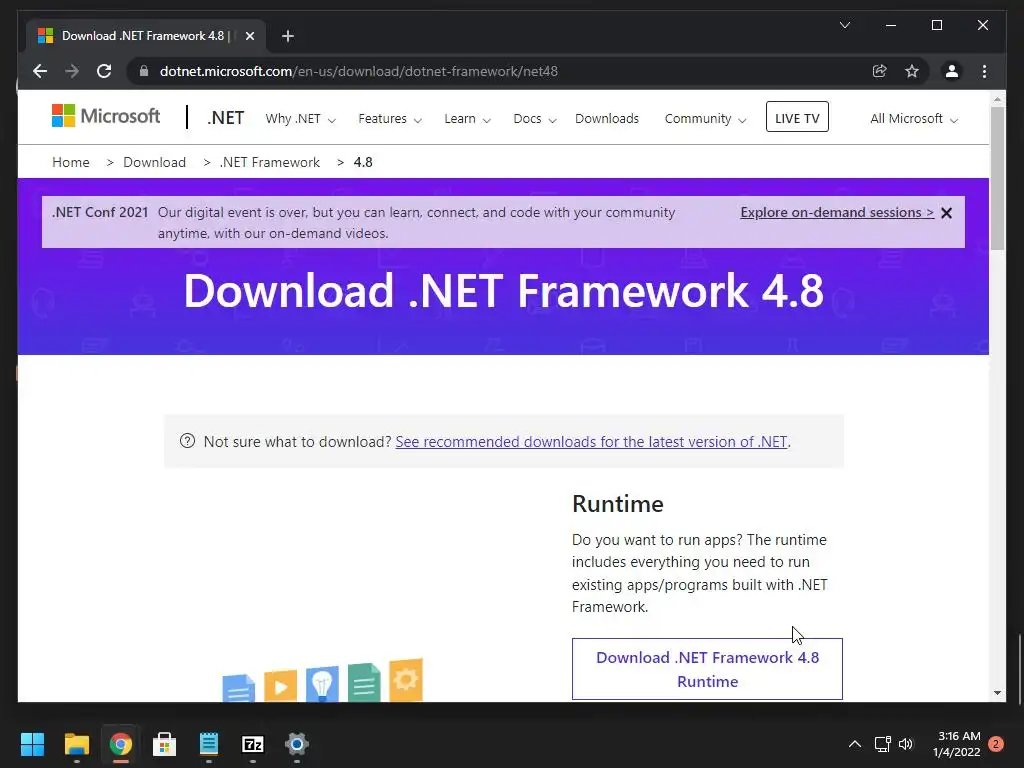Open the Windows Start menu
The height and width of the screenshot is (768, 1024).
(x=32, y=744)
